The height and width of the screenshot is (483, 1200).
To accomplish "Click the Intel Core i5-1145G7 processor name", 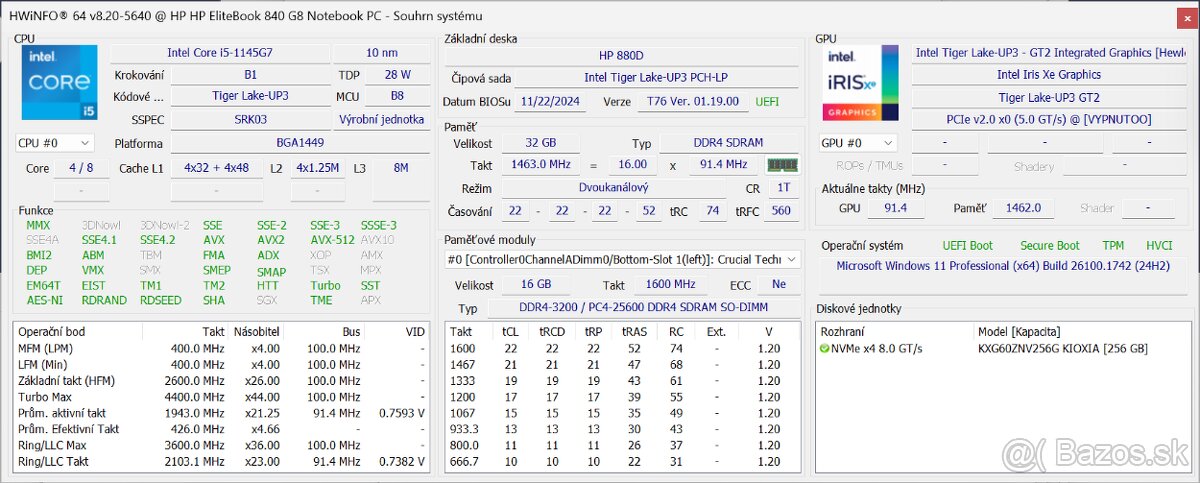I will (x=217, y=53).
